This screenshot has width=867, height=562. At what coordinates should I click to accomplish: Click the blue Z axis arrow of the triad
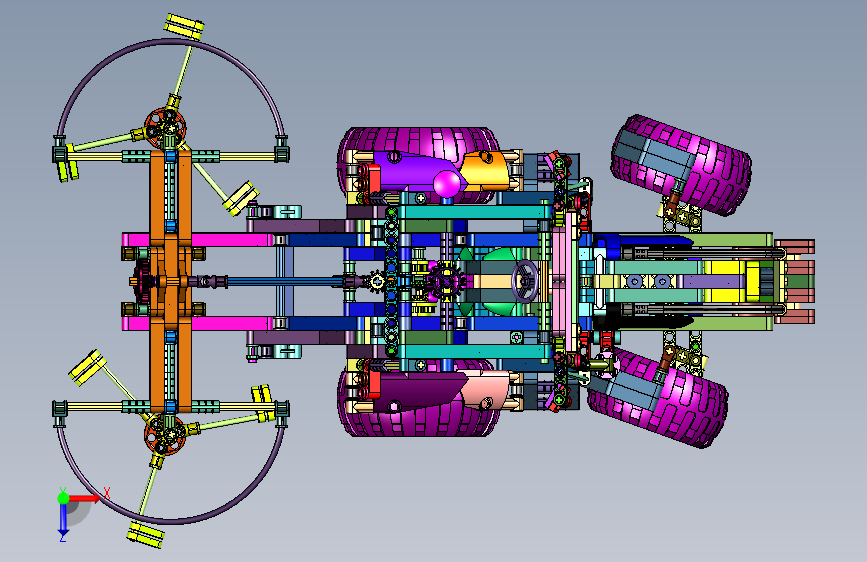pos(64,519)
